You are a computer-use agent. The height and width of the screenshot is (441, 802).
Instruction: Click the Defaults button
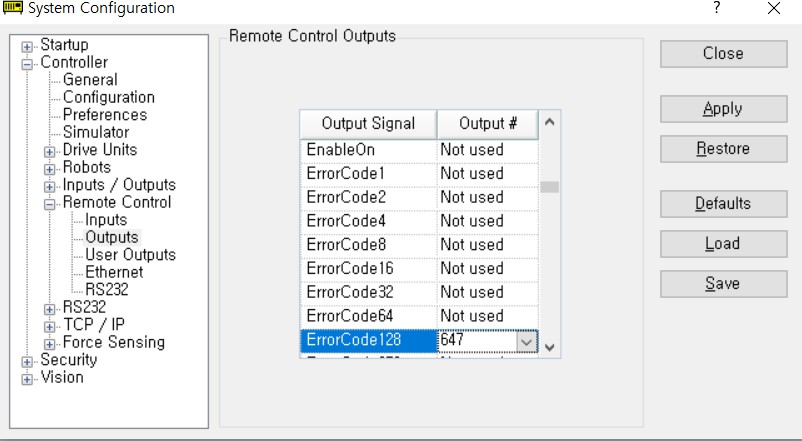(x=723, y=204)
